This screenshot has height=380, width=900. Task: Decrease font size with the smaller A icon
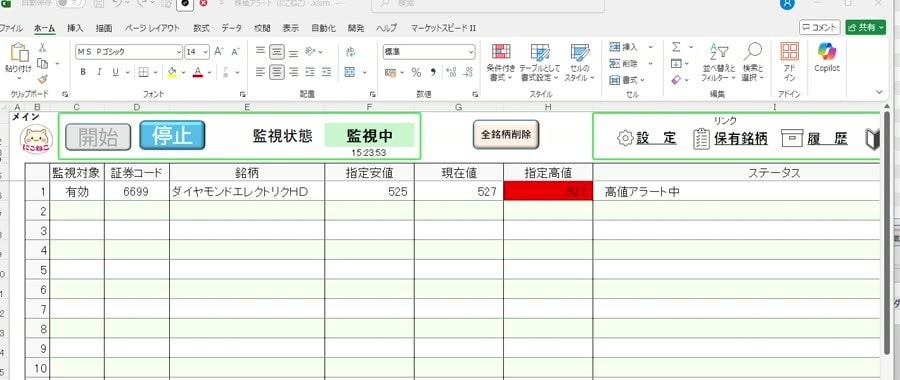pyautogui.click(x=235, y=52)
